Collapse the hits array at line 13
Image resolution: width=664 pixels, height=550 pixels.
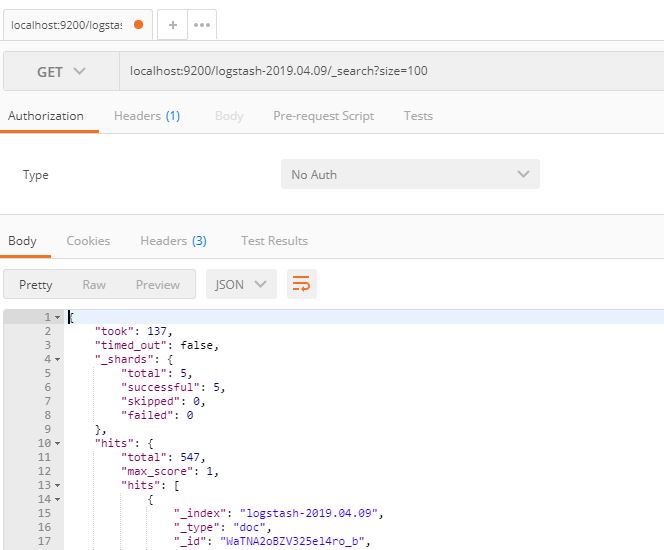58,485
